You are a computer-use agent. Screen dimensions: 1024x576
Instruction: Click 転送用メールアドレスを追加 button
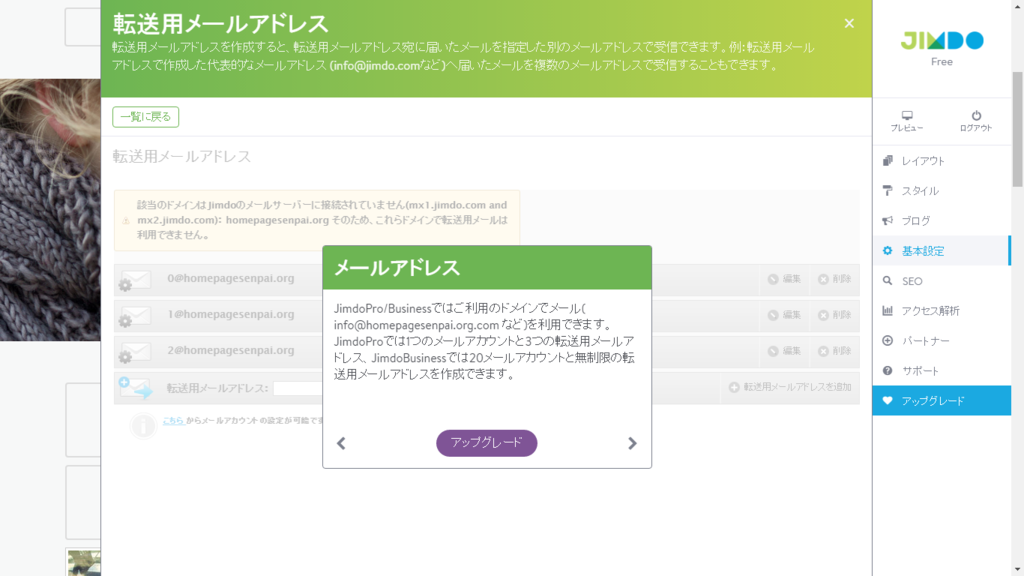[790, 387]
